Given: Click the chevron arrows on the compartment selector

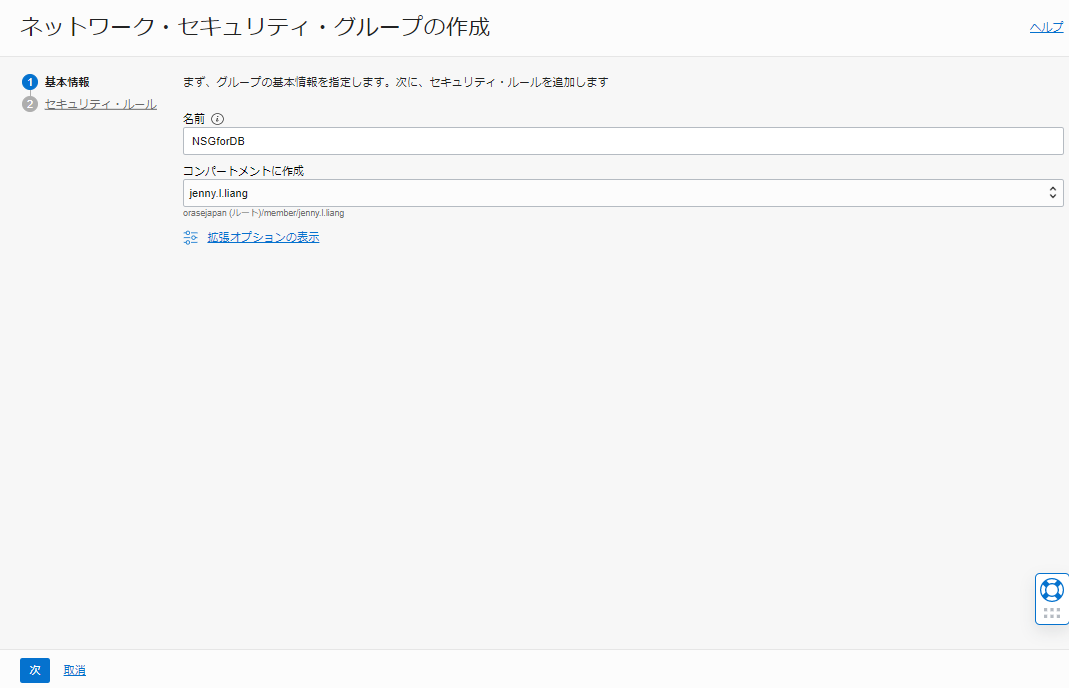Looking at the screenshot, I should point(1053,192).
